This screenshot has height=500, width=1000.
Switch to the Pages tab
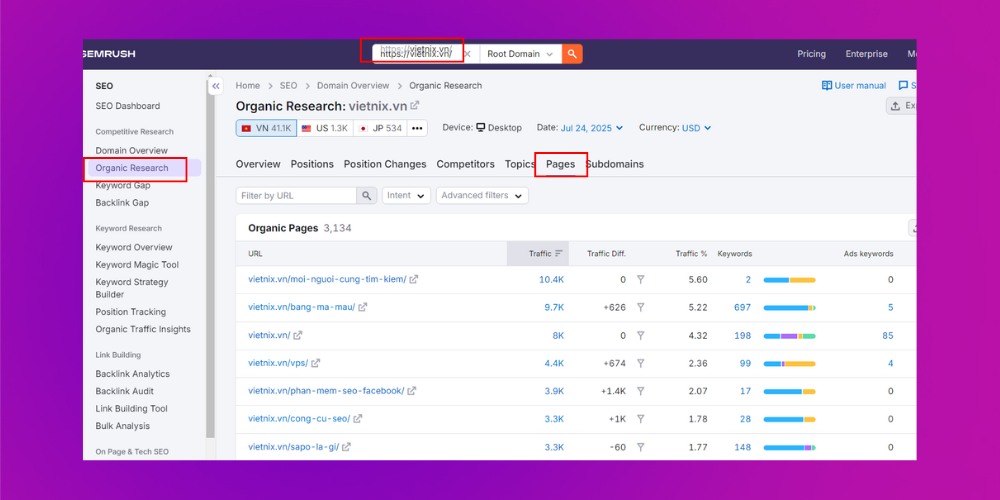coord(561,164)
